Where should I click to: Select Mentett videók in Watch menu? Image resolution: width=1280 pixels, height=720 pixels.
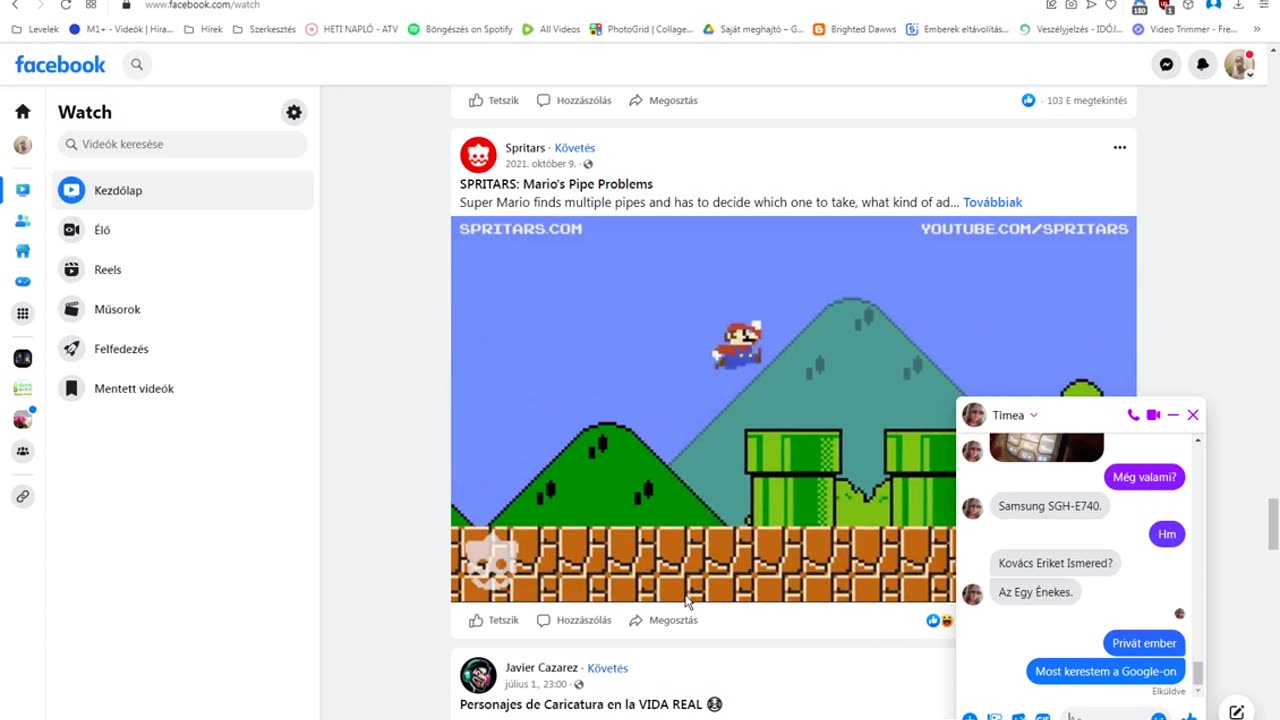[x=183, y=389]
